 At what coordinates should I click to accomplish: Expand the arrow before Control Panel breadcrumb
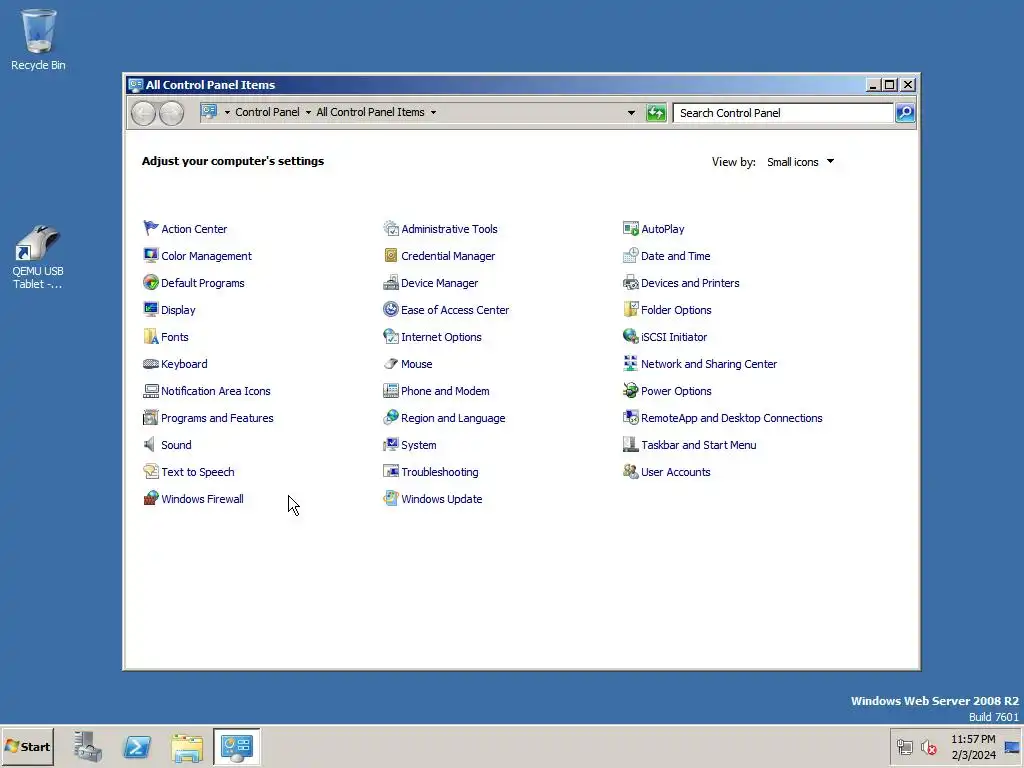point(227,112)
